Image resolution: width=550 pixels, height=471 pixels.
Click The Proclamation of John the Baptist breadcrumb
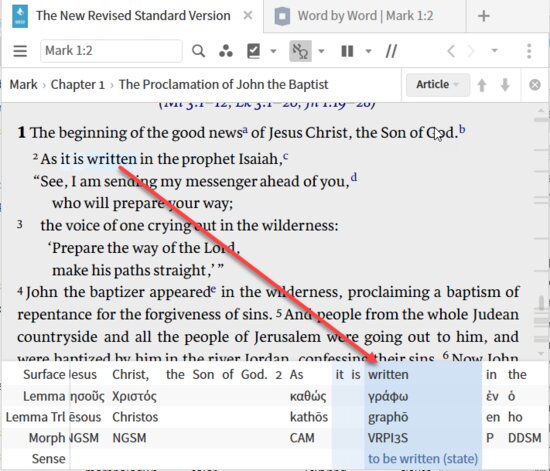(223, 85)
